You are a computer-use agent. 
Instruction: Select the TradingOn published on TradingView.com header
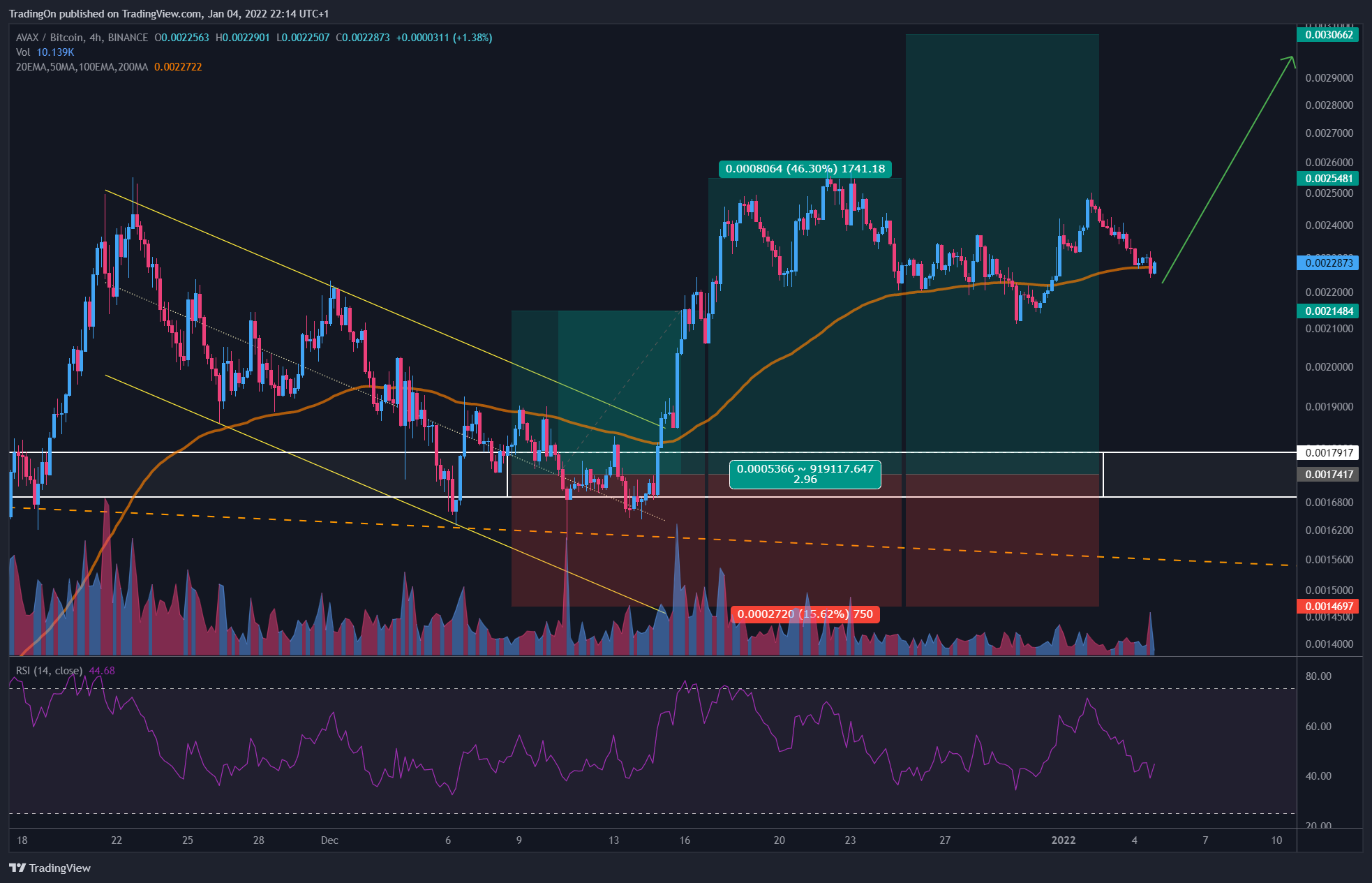pyautogui.click(x=169, y=14)
